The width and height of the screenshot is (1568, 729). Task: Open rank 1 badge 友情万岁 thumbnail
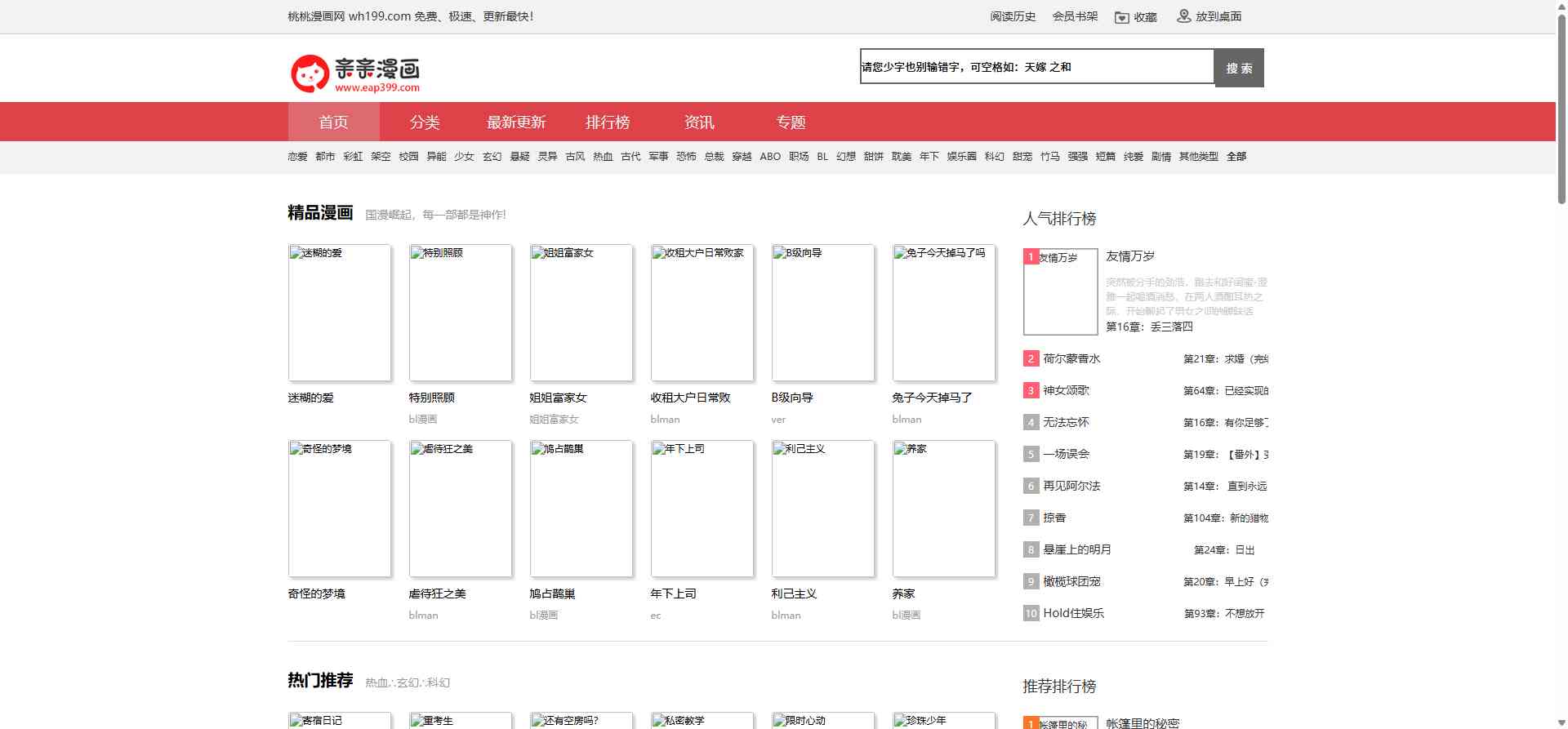[x=1060, y=291]
